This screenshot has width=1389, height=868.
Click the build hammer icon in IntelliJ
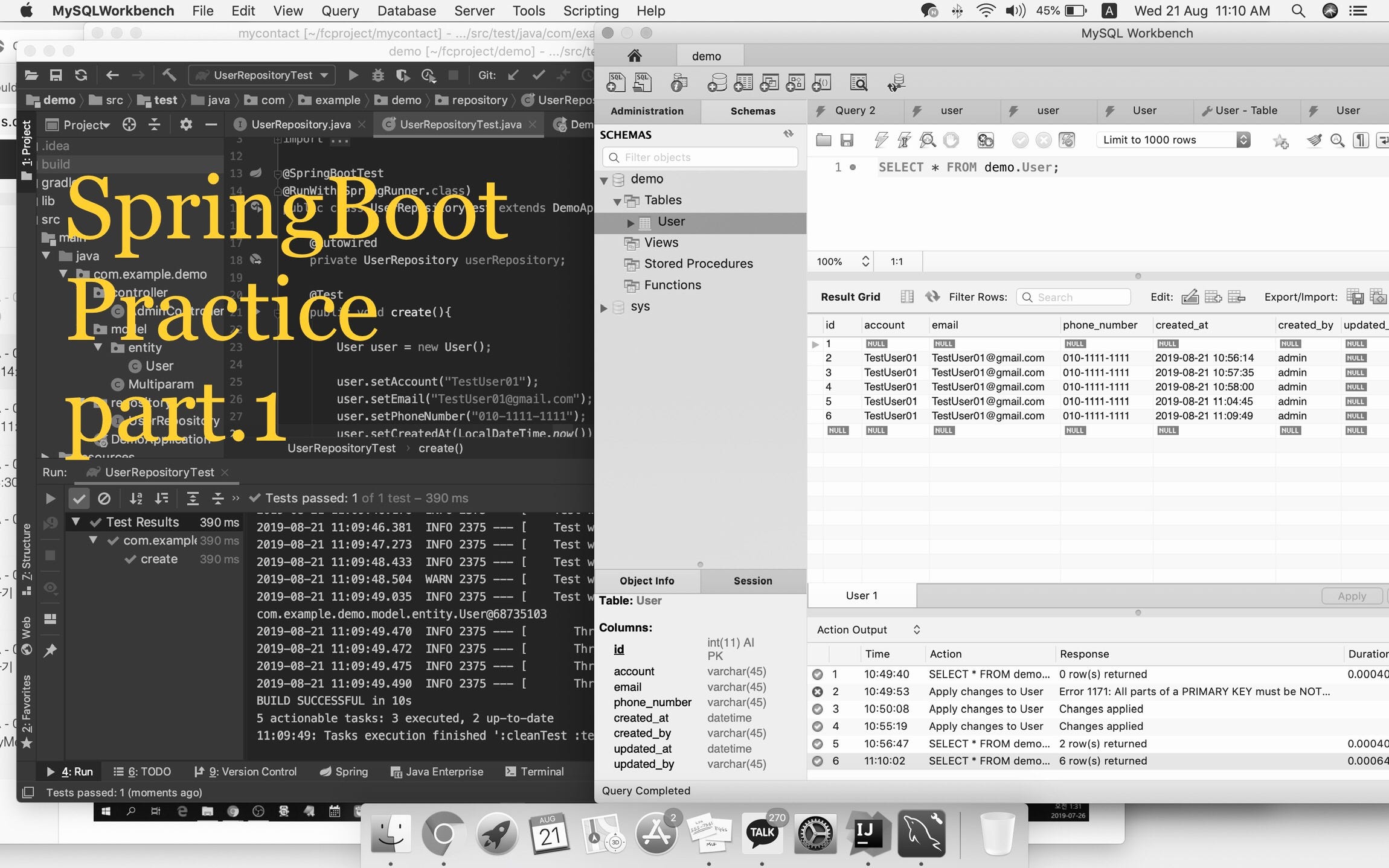point(169,75)
